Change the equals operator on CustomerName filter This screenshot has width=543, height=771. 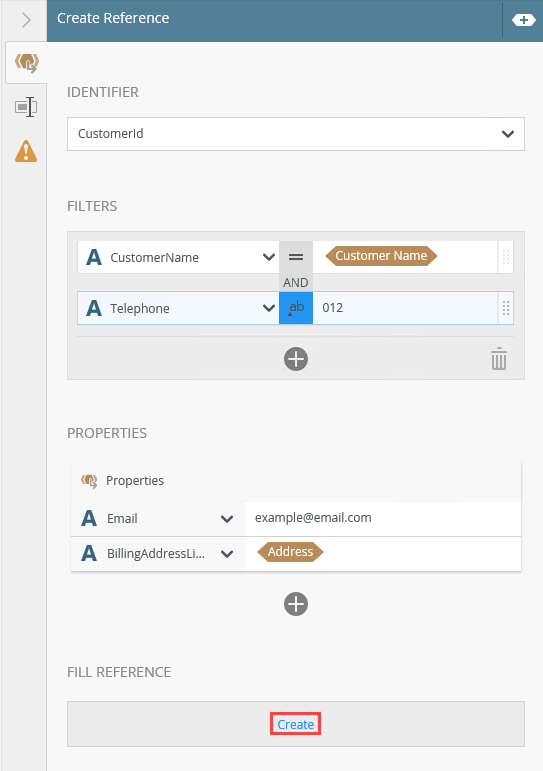point(296,257)
